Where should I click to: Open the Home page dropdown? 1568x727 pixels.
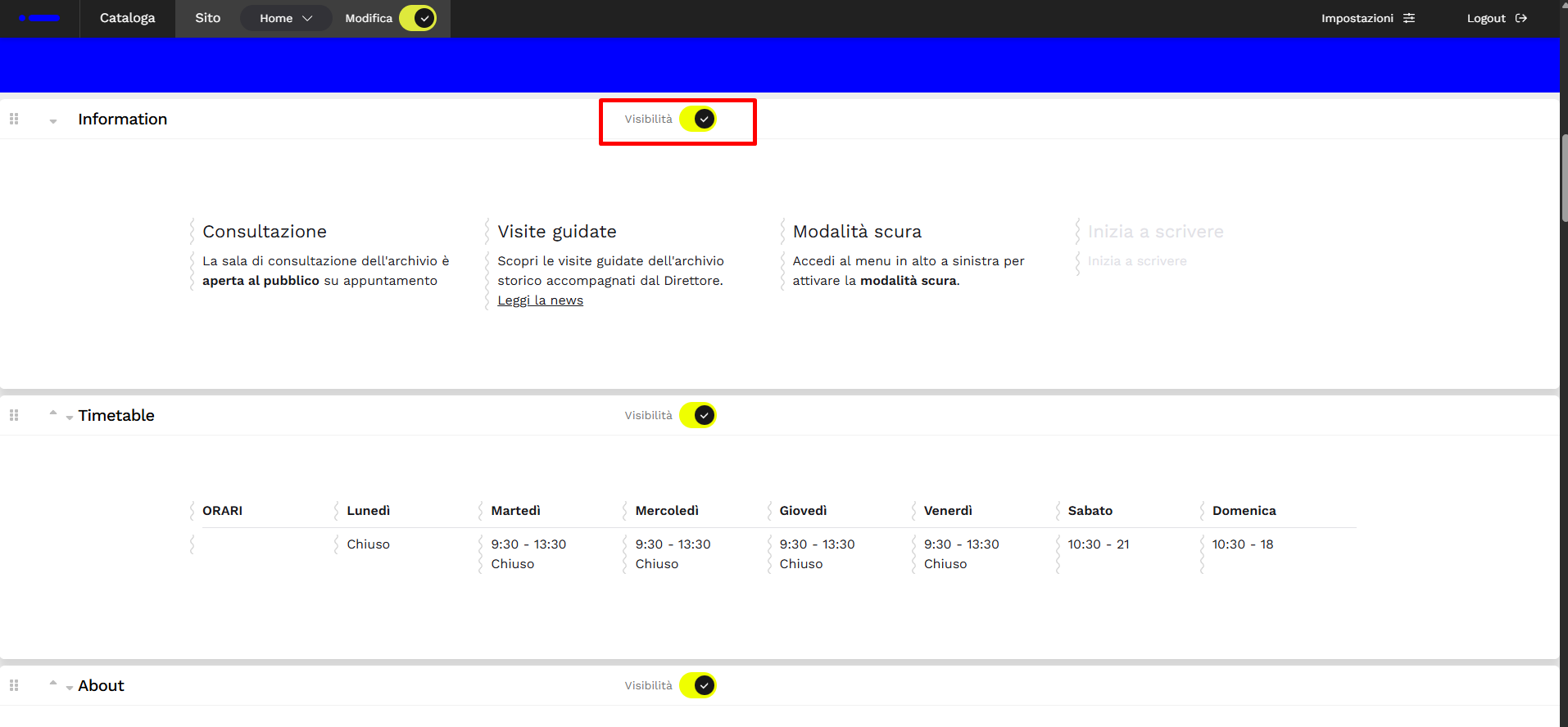tap(286, 18)
